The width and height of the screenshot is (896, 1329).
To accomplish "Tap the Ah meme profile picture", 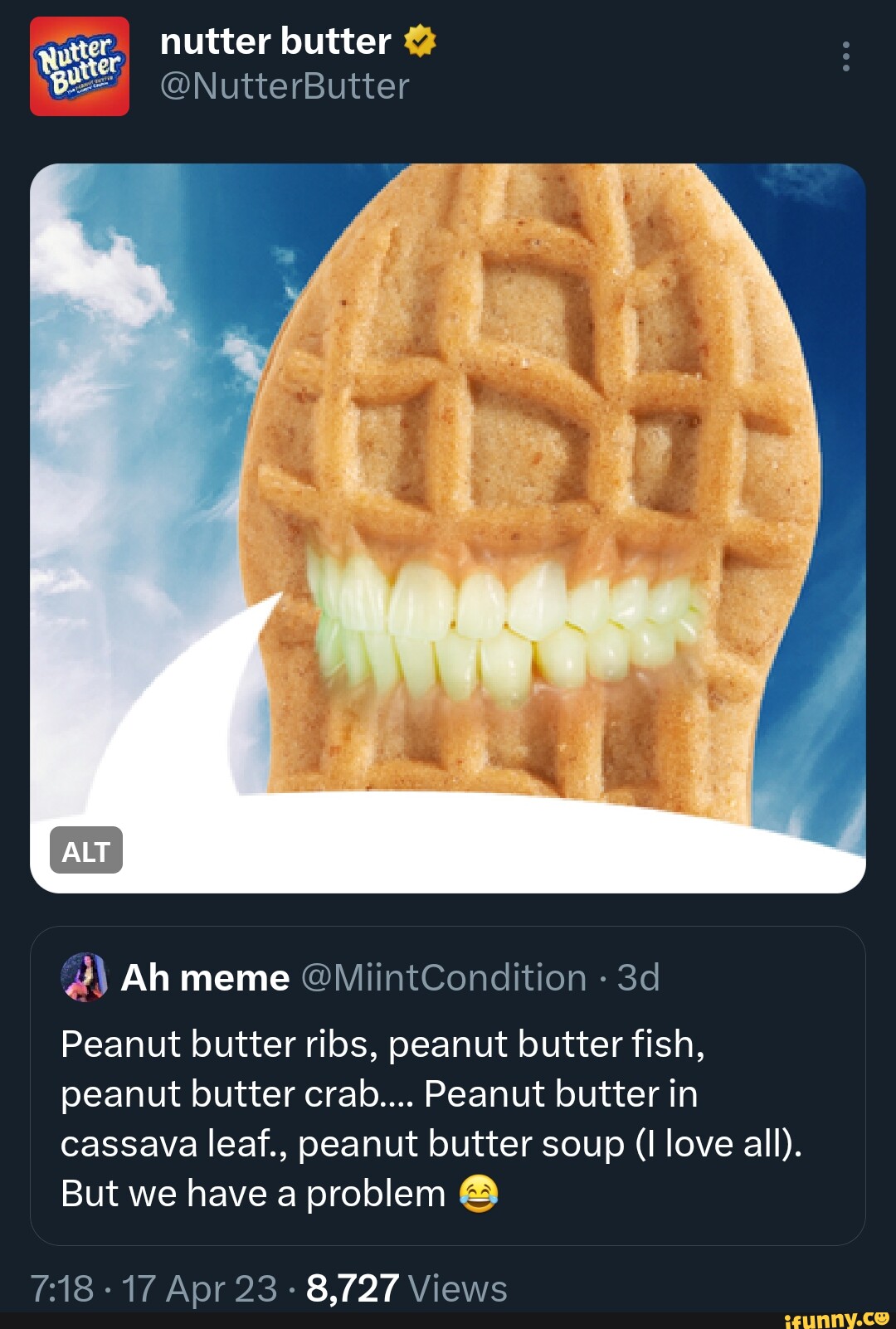I will click(x=85, y=977).
